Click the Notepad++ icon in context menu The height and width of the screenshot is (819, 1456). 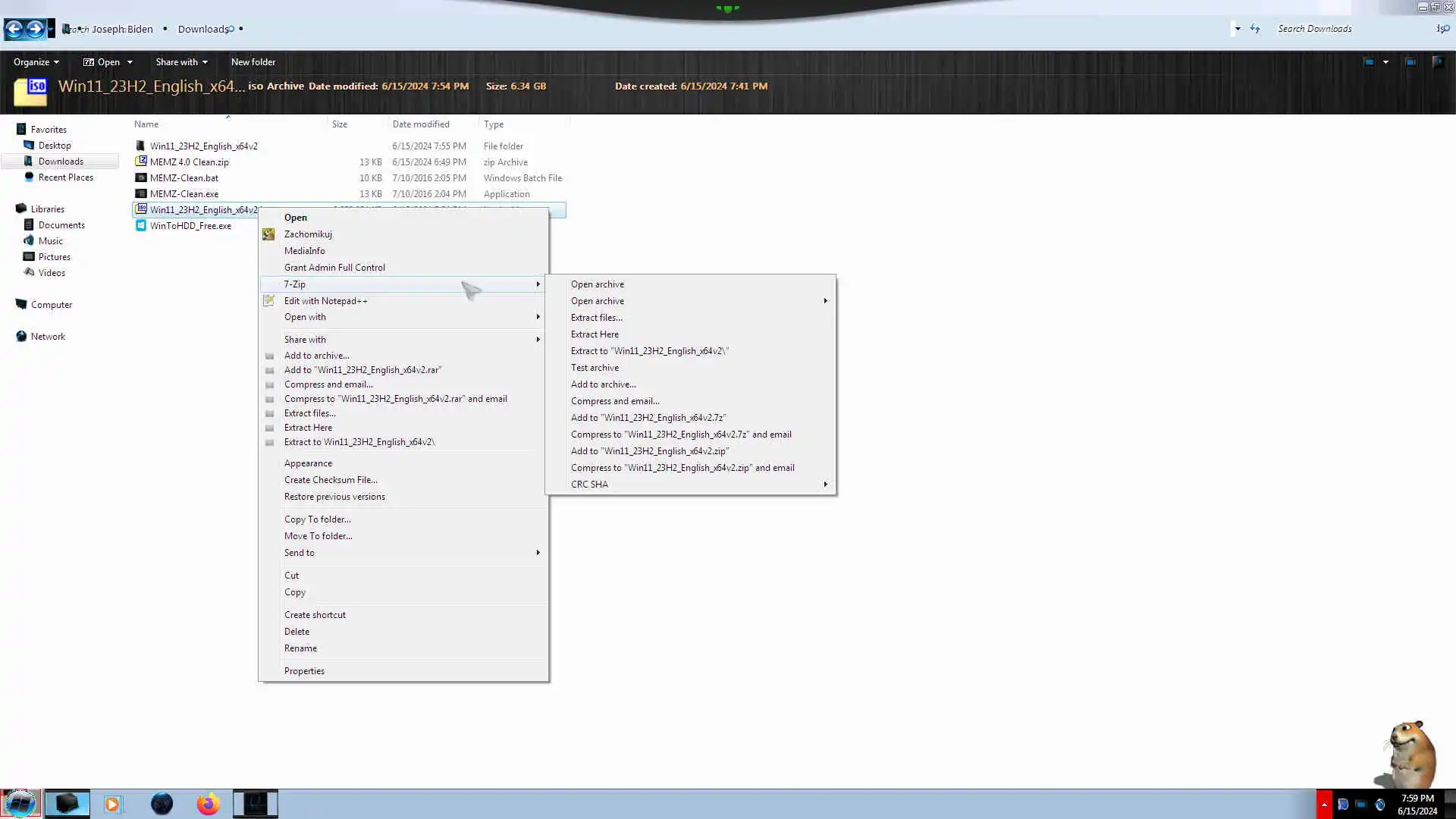point(268,301)
